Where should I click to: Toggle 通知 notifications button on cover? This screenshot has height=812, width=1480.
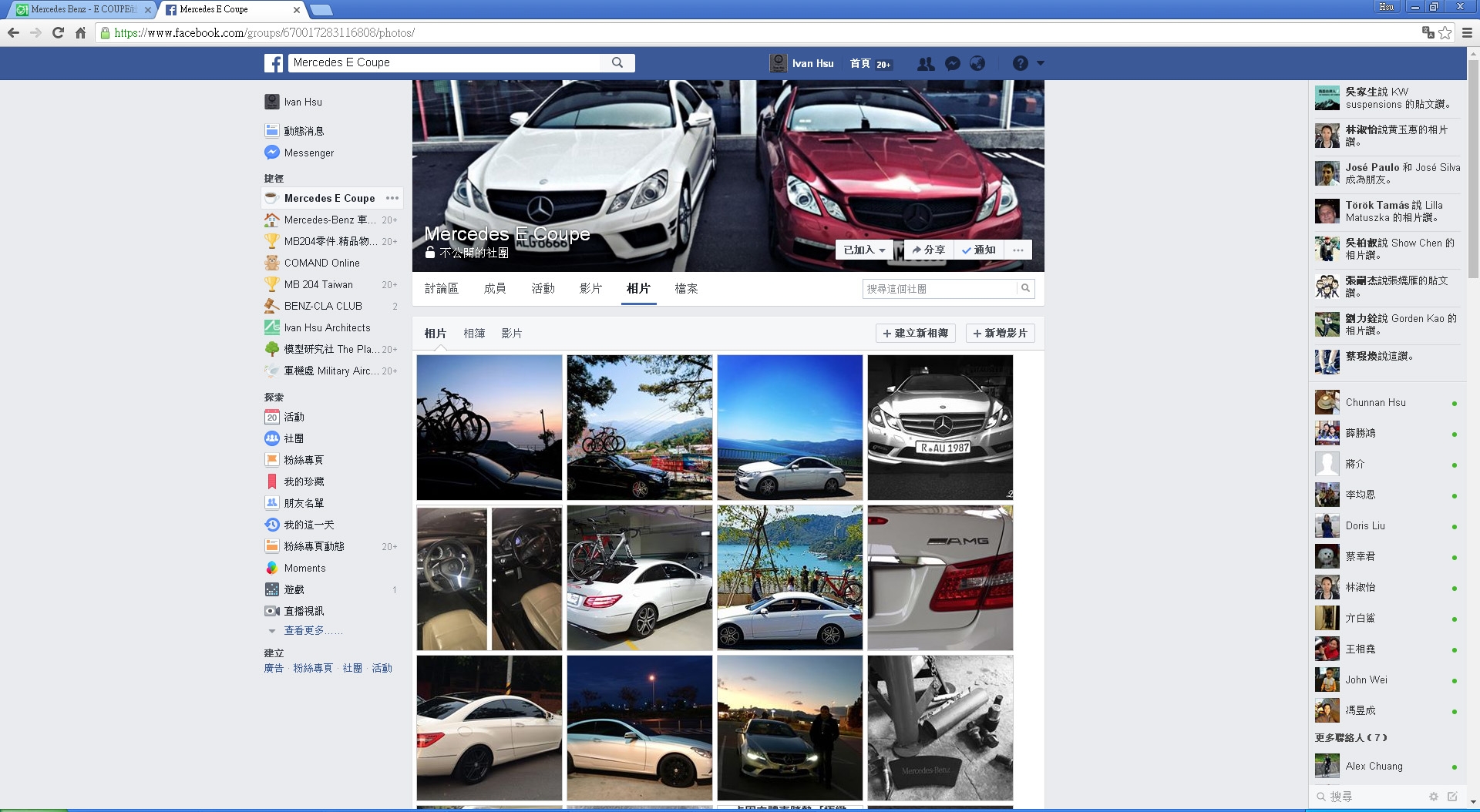[x=979, y=250]
